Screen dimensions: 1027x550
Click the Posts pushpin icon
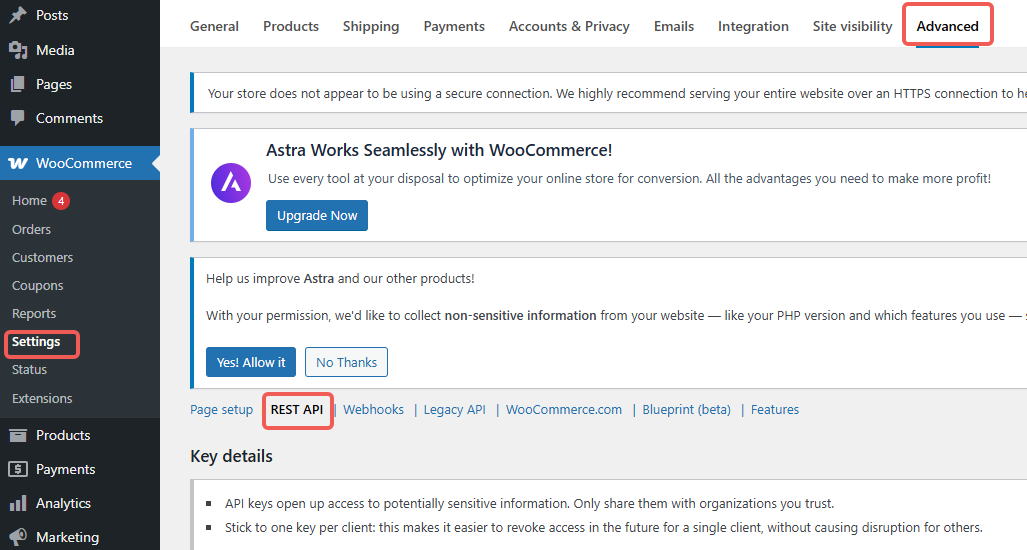(18, 16)
